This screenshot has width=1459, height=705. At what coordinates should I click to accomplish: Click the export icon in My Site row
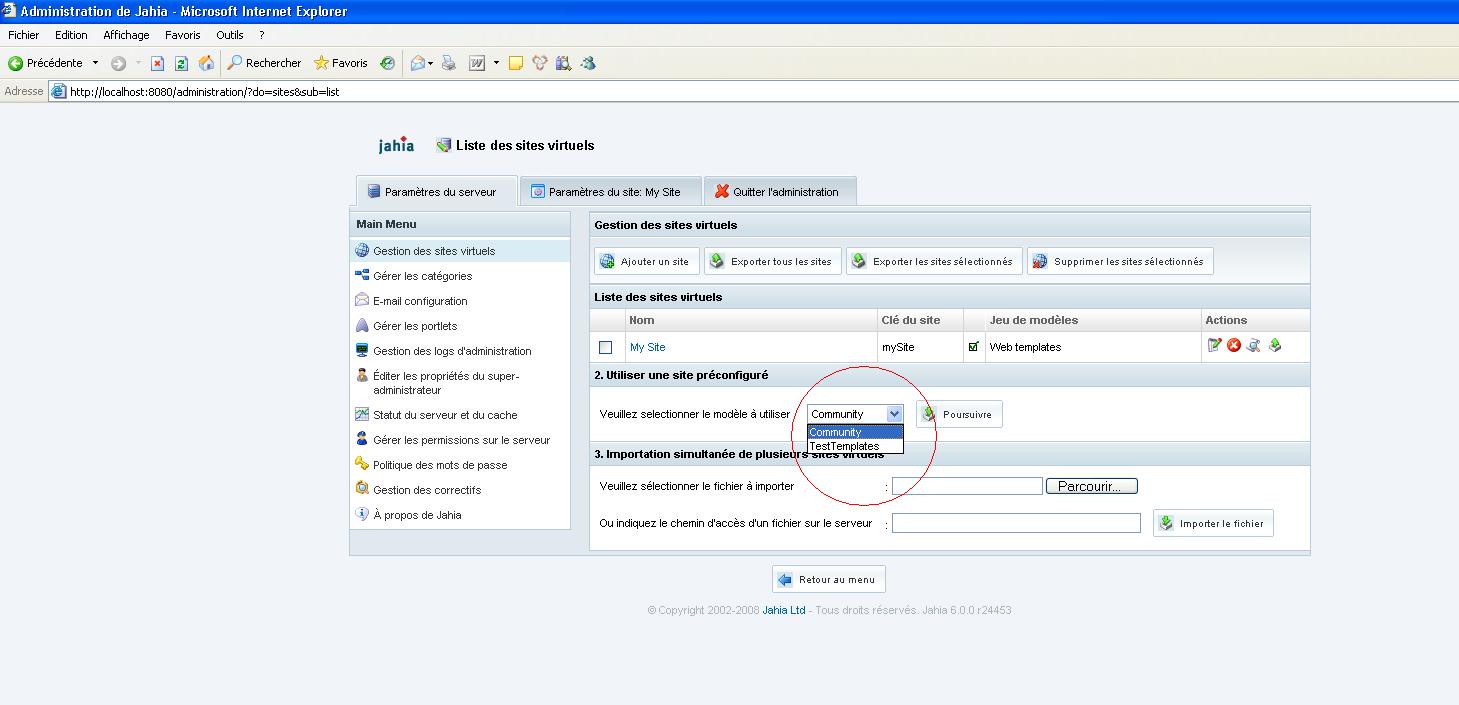point(1275,346)
